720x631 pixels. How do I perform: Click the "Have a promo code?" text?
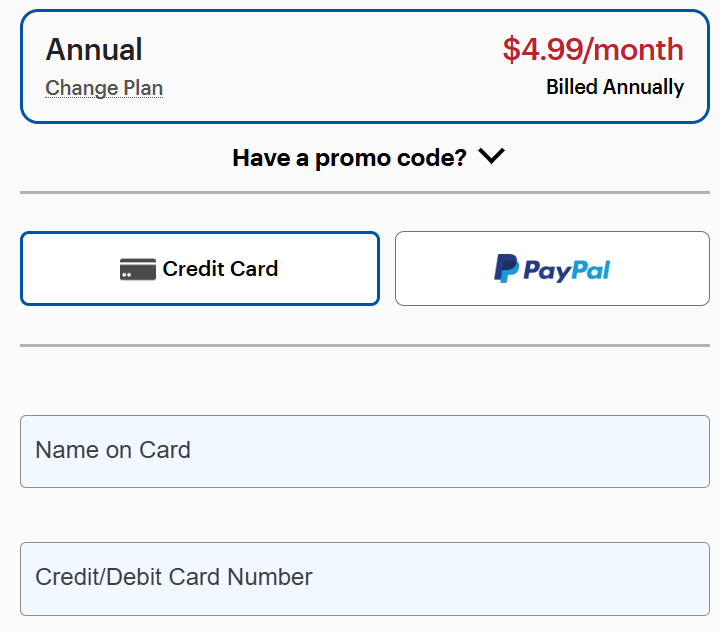point(349,158)
